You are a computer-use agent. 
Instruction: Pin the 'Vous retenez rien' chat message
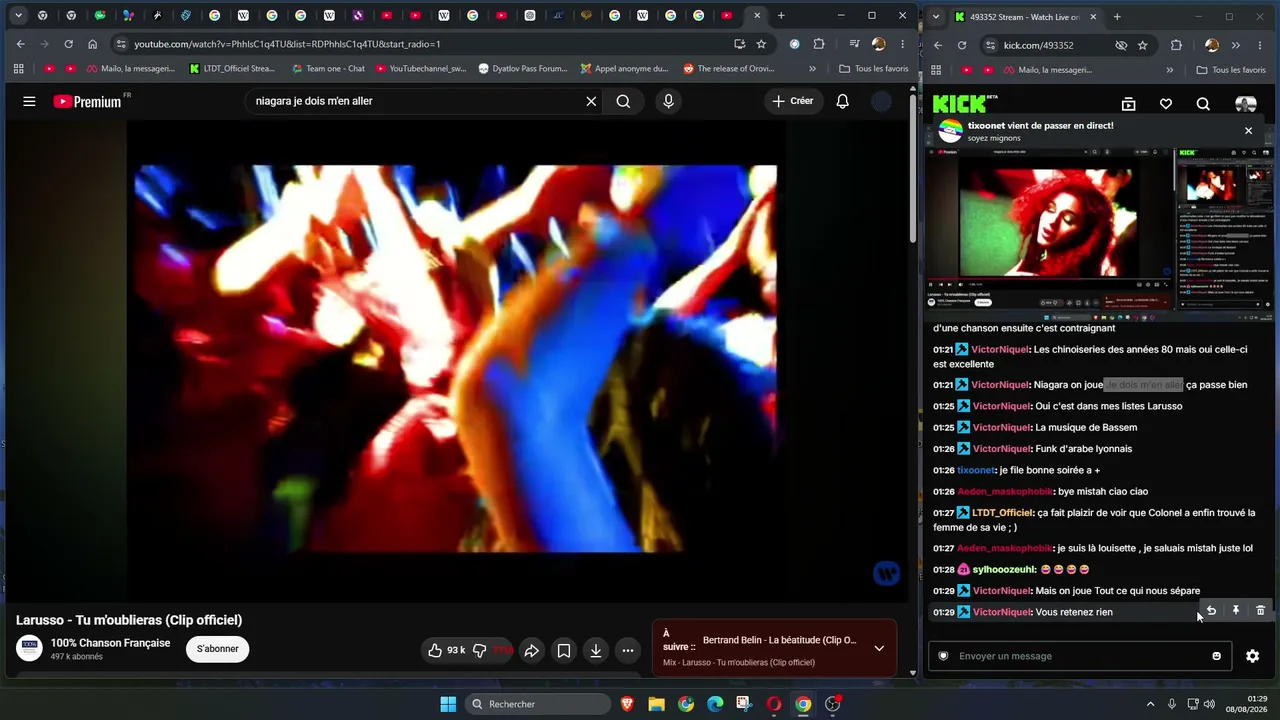pyautogui.click(x=1236, y=610)
